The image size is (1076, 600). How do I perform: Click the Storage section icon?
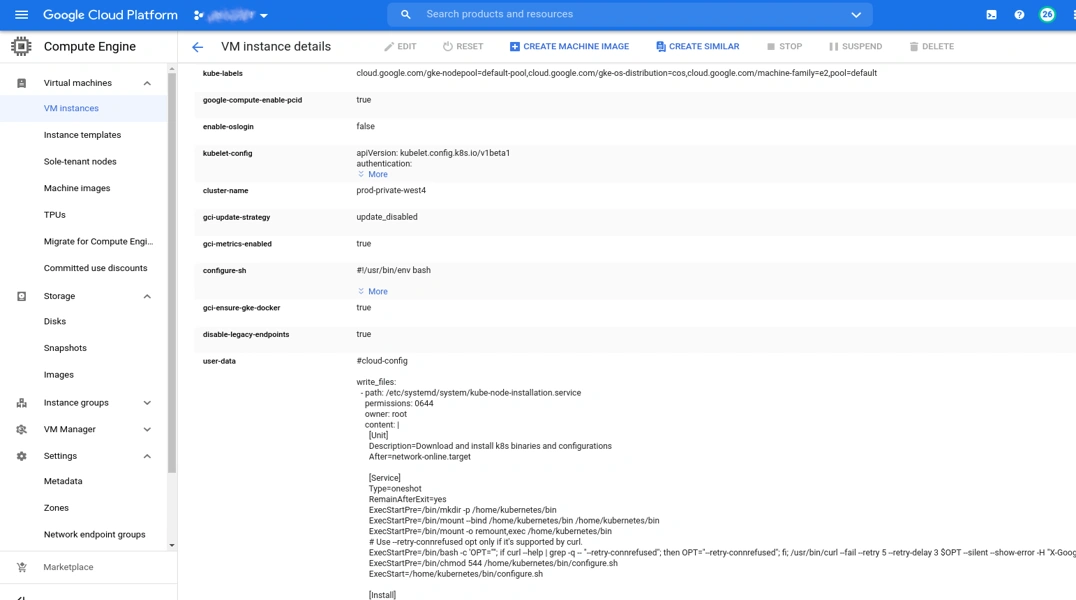coord(21,296)
